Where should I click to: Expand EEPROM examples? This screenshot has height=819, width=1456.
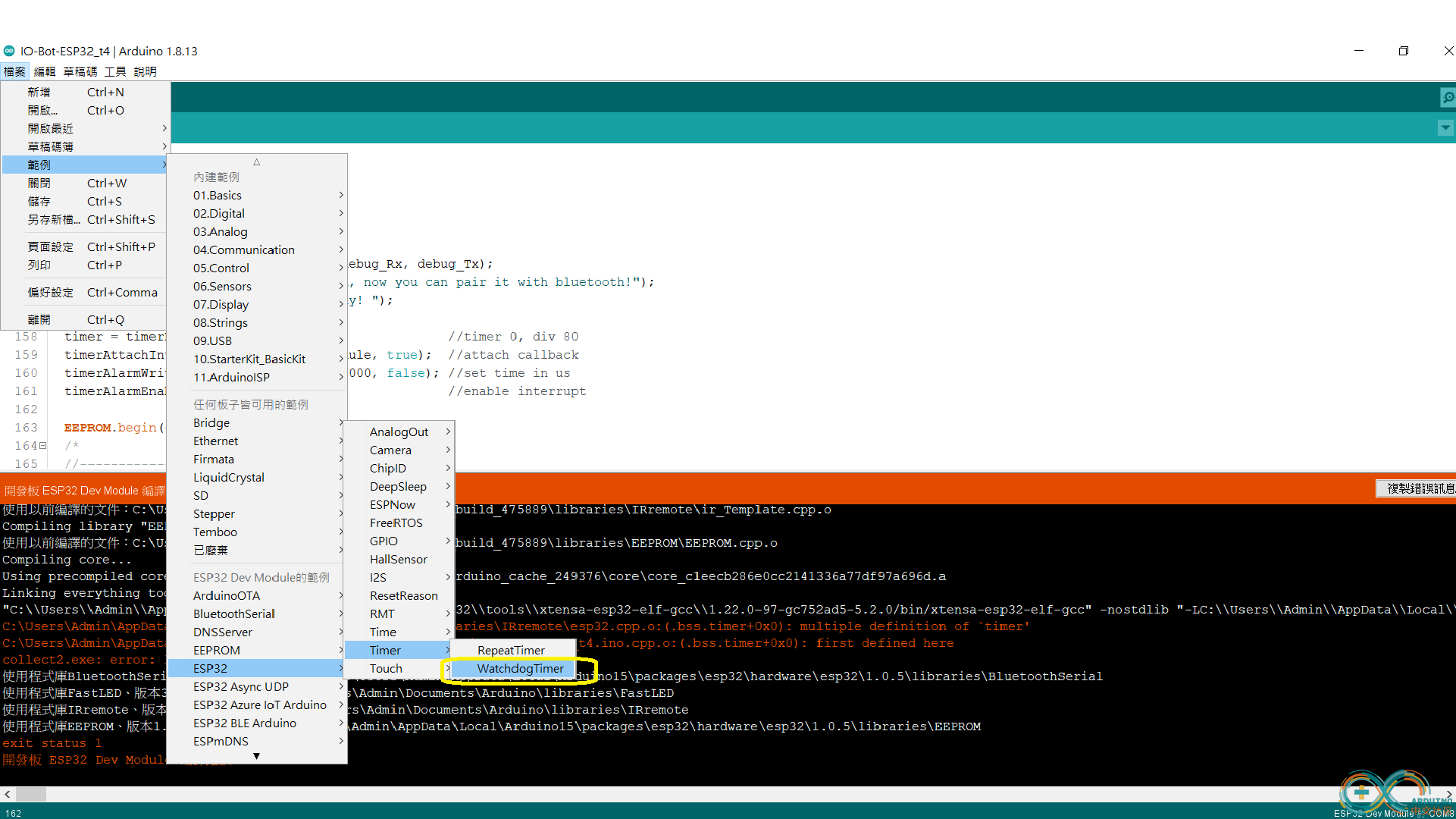tap(257, 650)
